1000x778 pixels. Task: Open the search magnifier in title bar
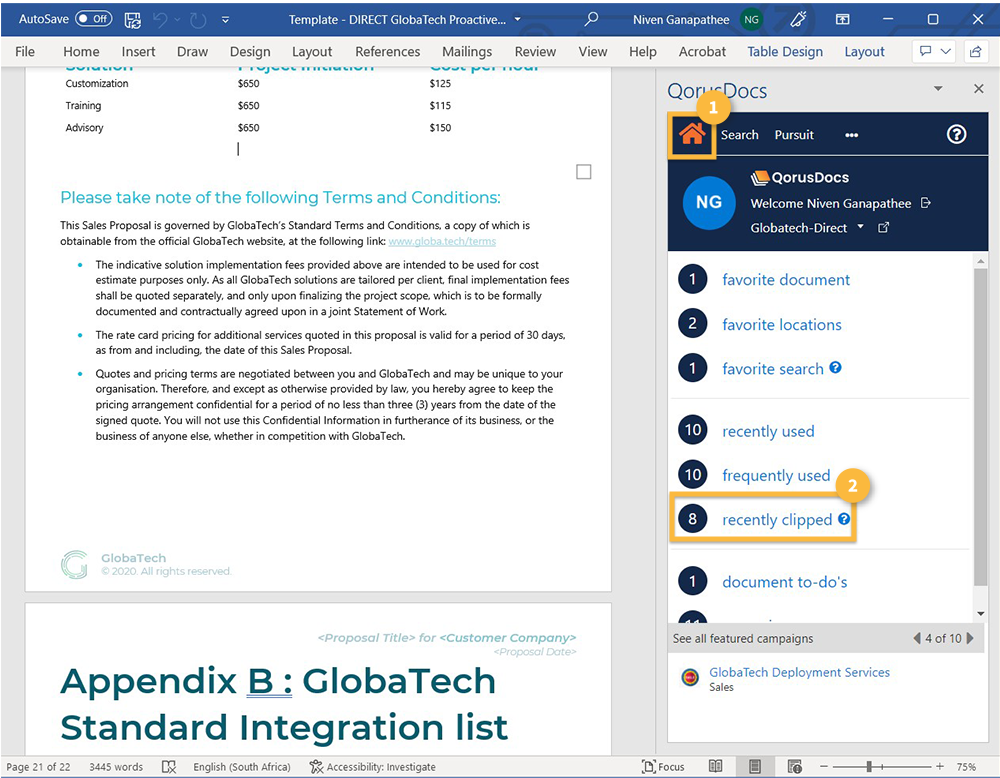(x=592, y=19)
